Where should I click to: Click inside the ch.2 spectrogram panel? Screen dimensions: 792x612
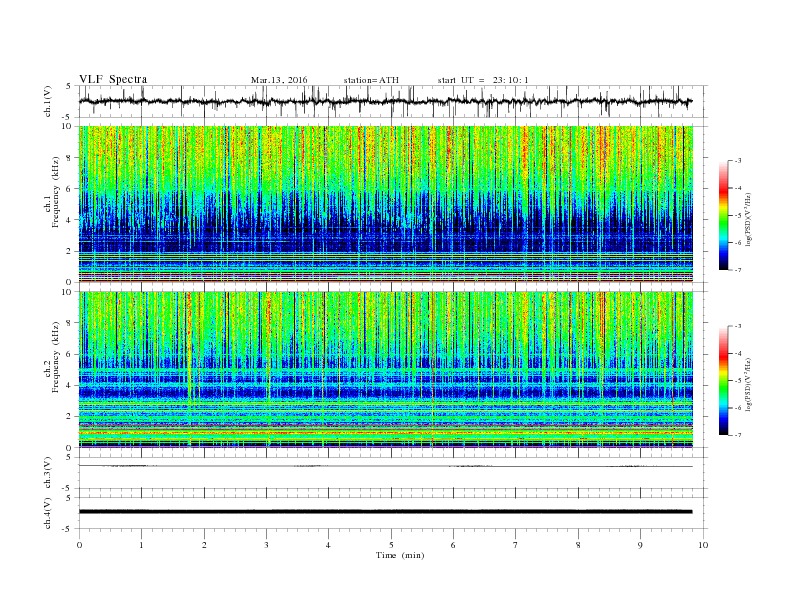385,370
